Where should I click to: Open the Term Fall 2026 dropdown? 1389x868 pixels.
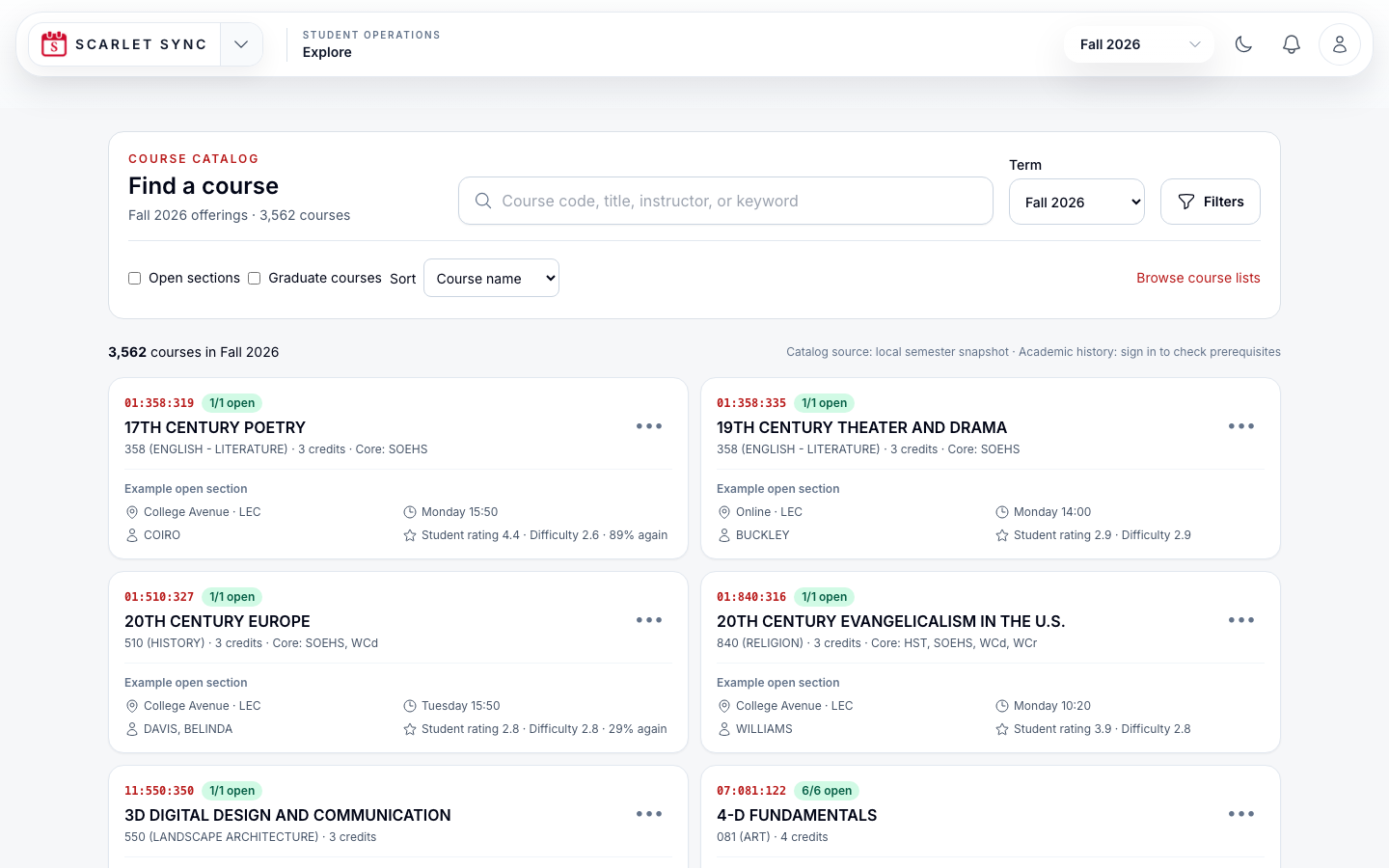(x=1076, y=202)
